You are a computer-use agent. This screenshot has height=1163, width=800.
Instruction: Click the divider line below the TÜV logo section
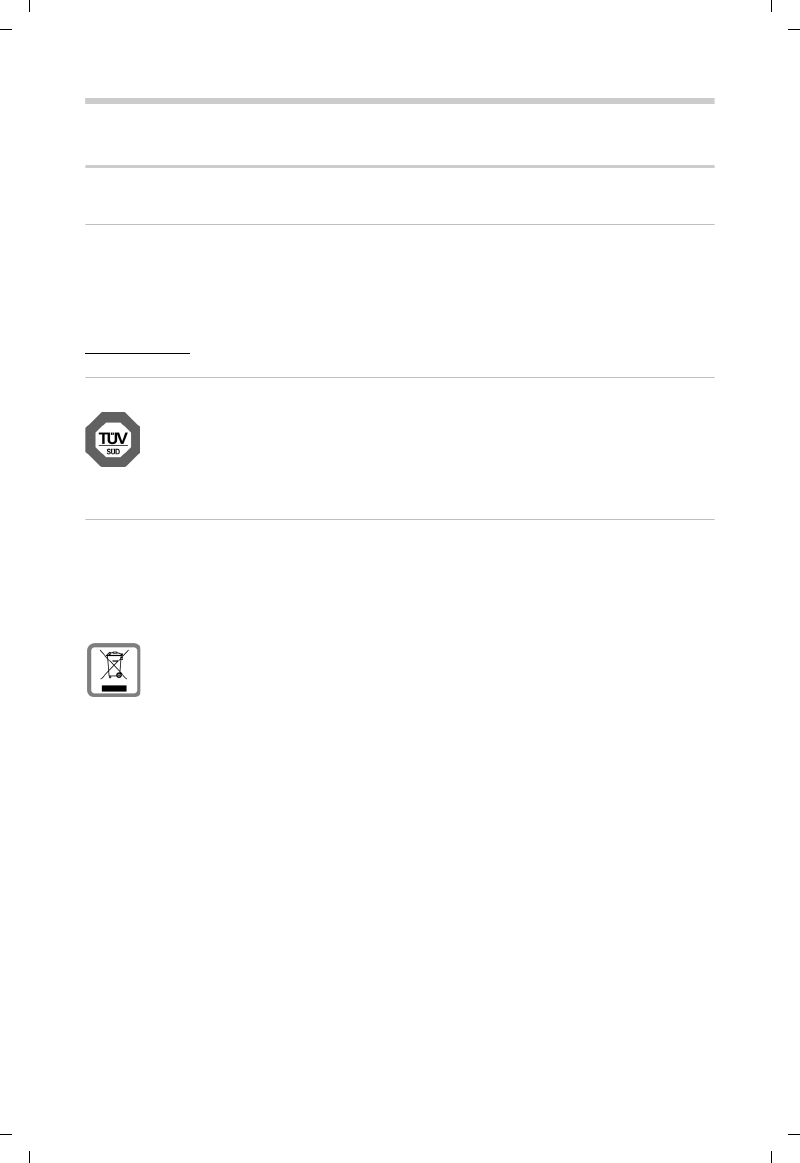point(400,519)
